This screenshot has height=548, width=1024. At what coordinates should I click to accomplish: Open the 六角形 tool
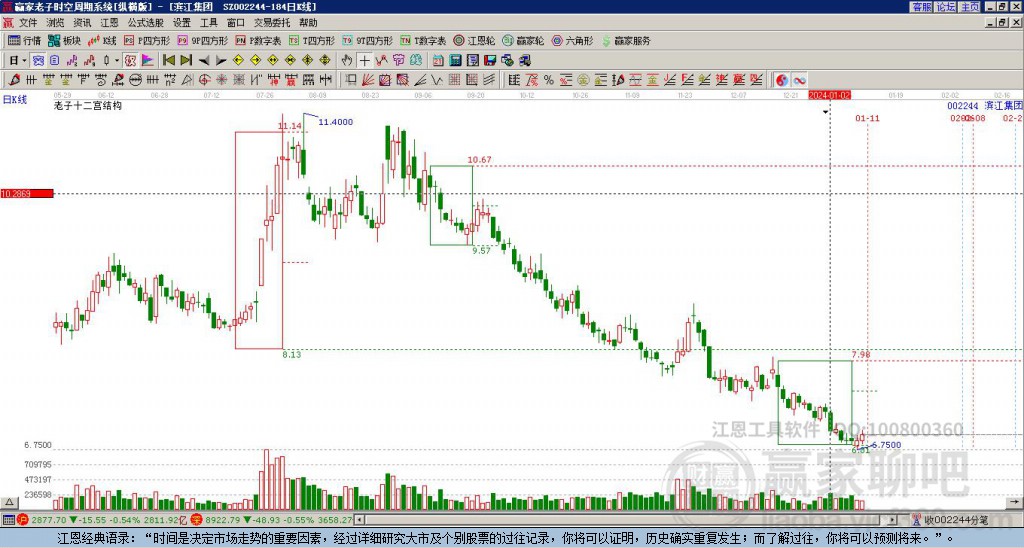(572, 40)
